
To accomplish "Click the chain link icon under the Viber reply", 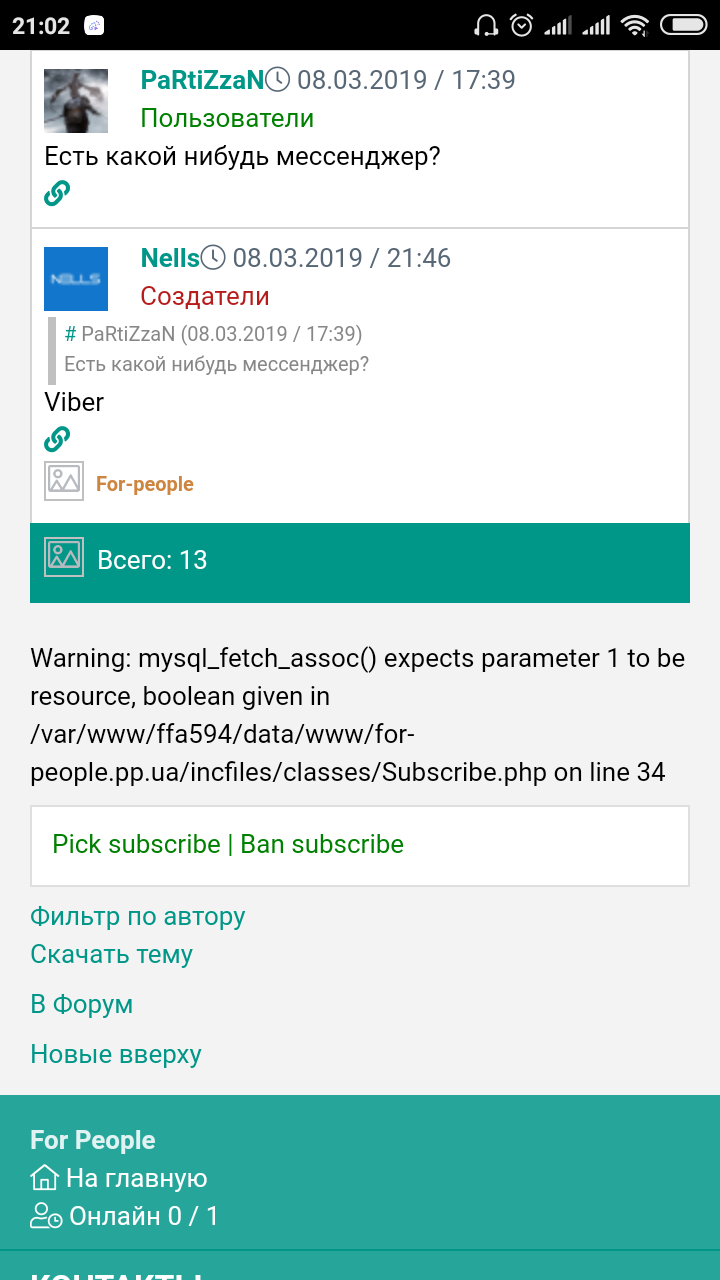I will point(57,439).
